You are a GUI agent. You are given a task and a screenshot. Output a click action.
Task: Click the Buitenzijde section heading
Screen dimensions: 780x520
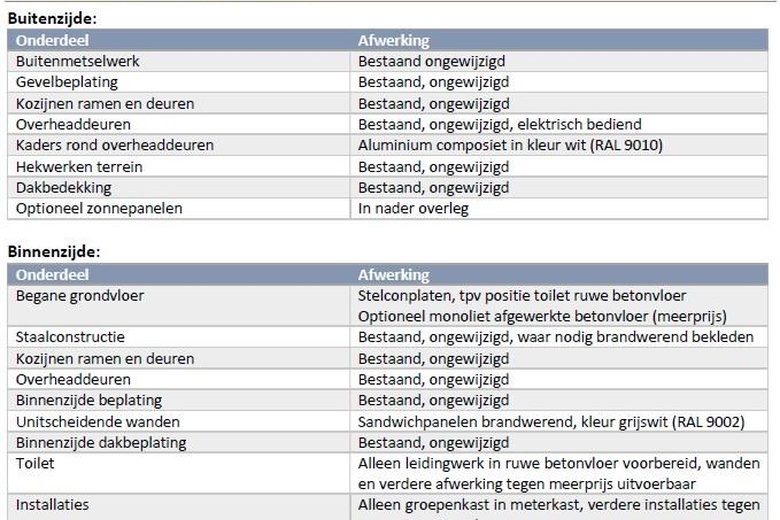tap(53, 18)
